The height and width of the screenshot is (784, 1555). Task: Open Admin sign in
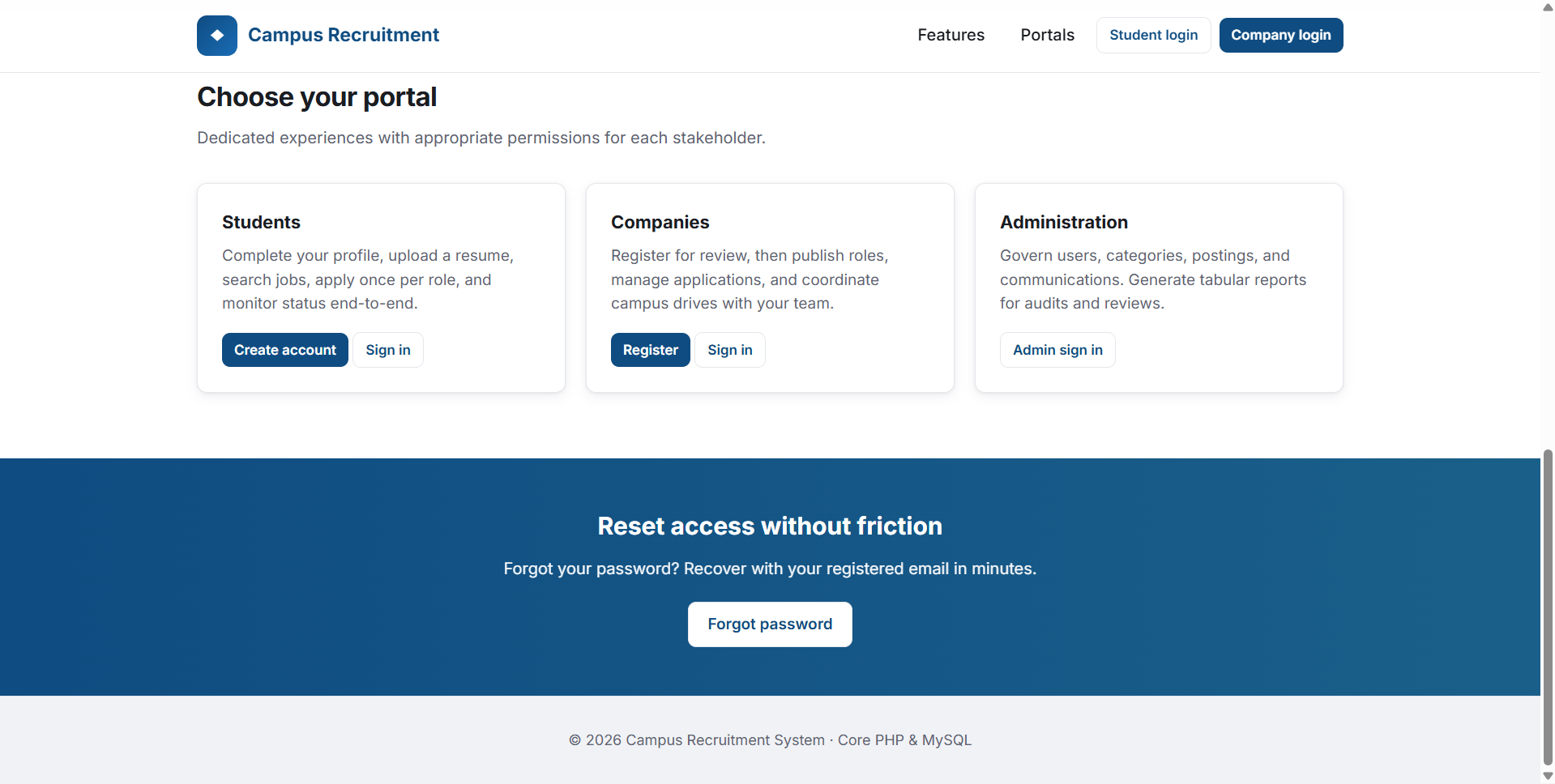pos(1057,350)
